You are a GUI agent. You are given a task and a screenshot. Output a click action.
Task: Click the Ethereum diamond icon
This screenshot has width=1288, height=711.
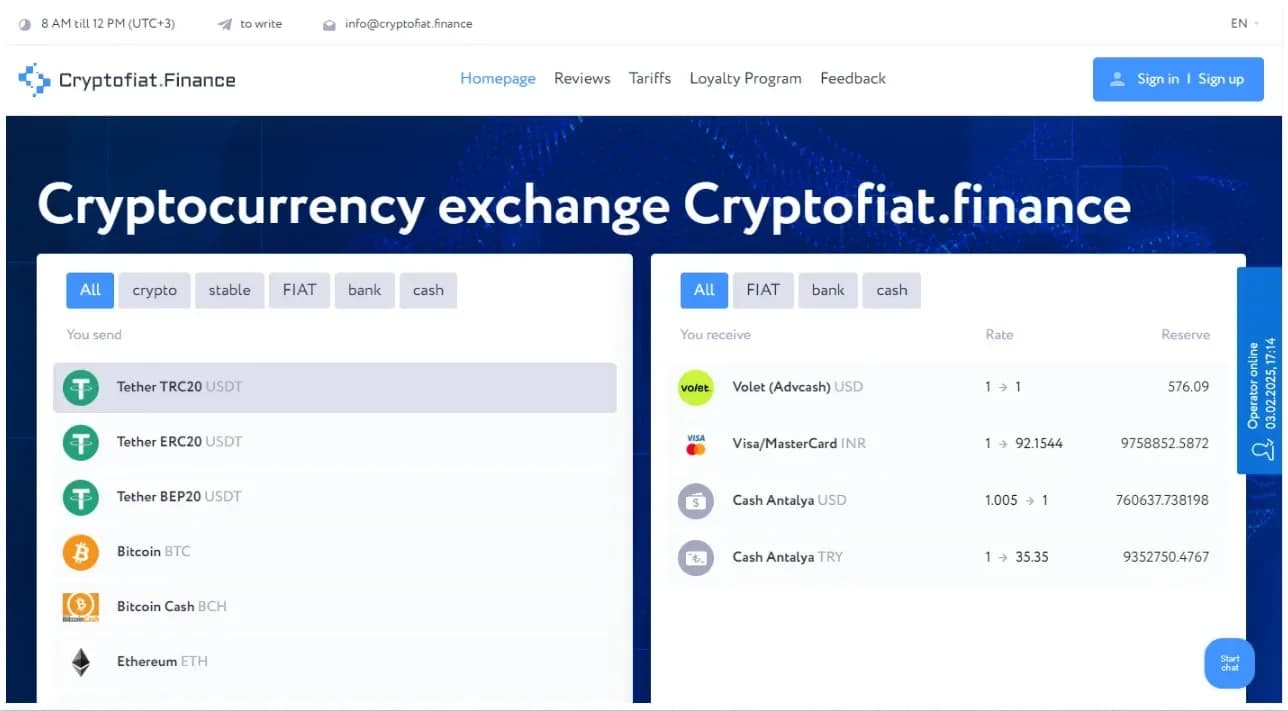click(x=81, y=662)
